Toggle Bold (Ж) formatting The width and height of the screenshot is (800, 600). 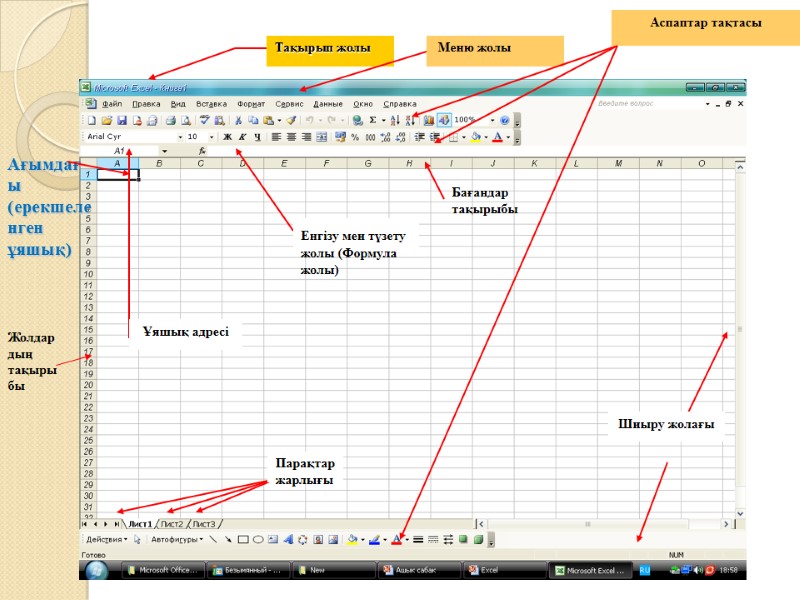click(x=228, y=137)
